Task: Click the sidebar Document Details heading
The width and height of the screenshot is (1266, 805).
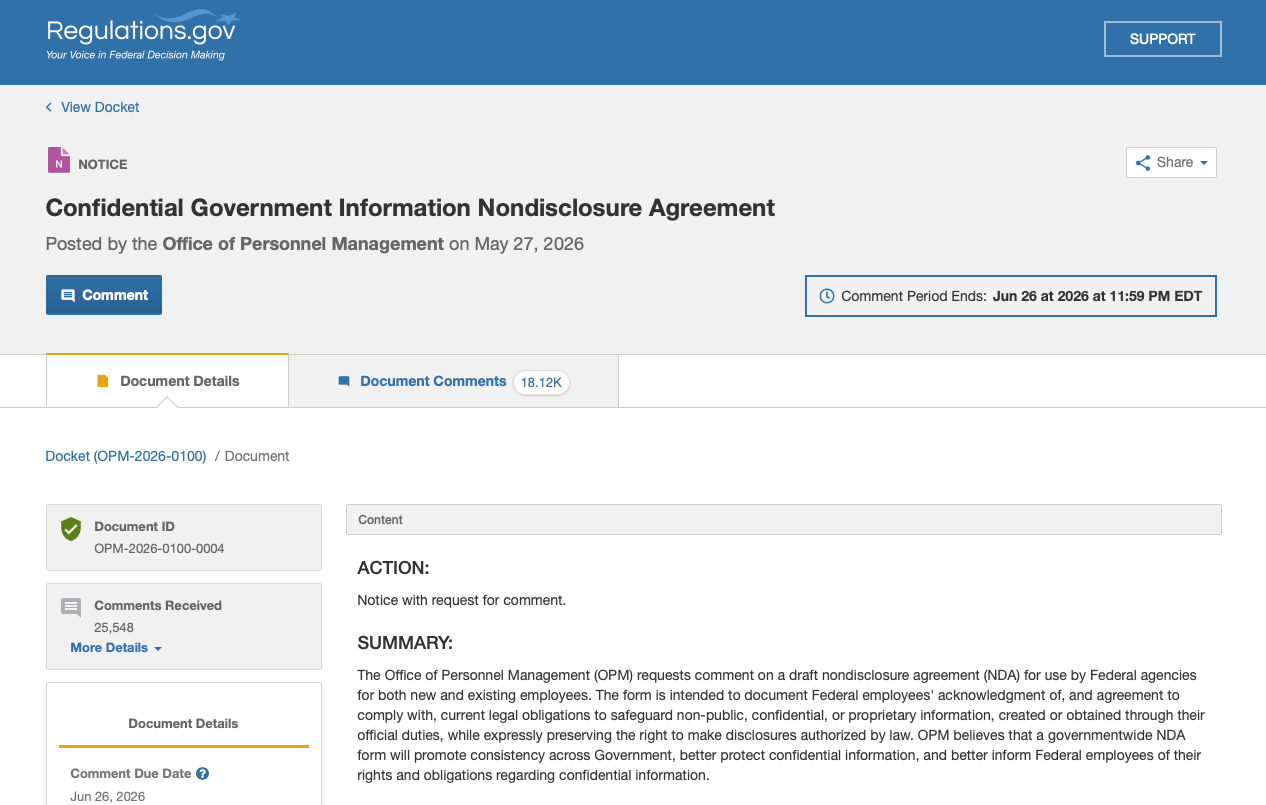Action: (183, 723)
